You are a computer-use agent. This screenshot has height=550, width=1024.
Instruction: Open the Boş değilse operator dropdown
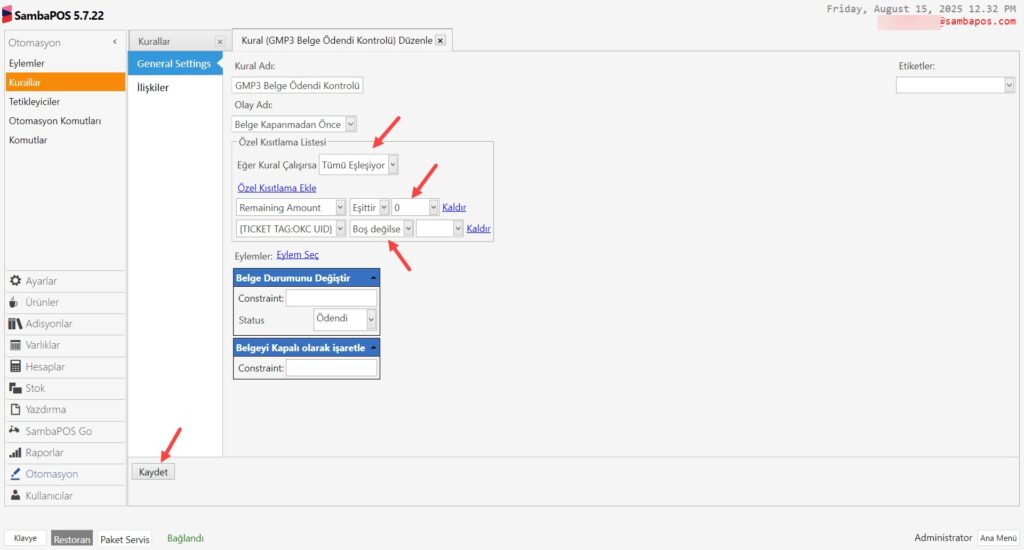pyautogui.click(x=408, y=228)
